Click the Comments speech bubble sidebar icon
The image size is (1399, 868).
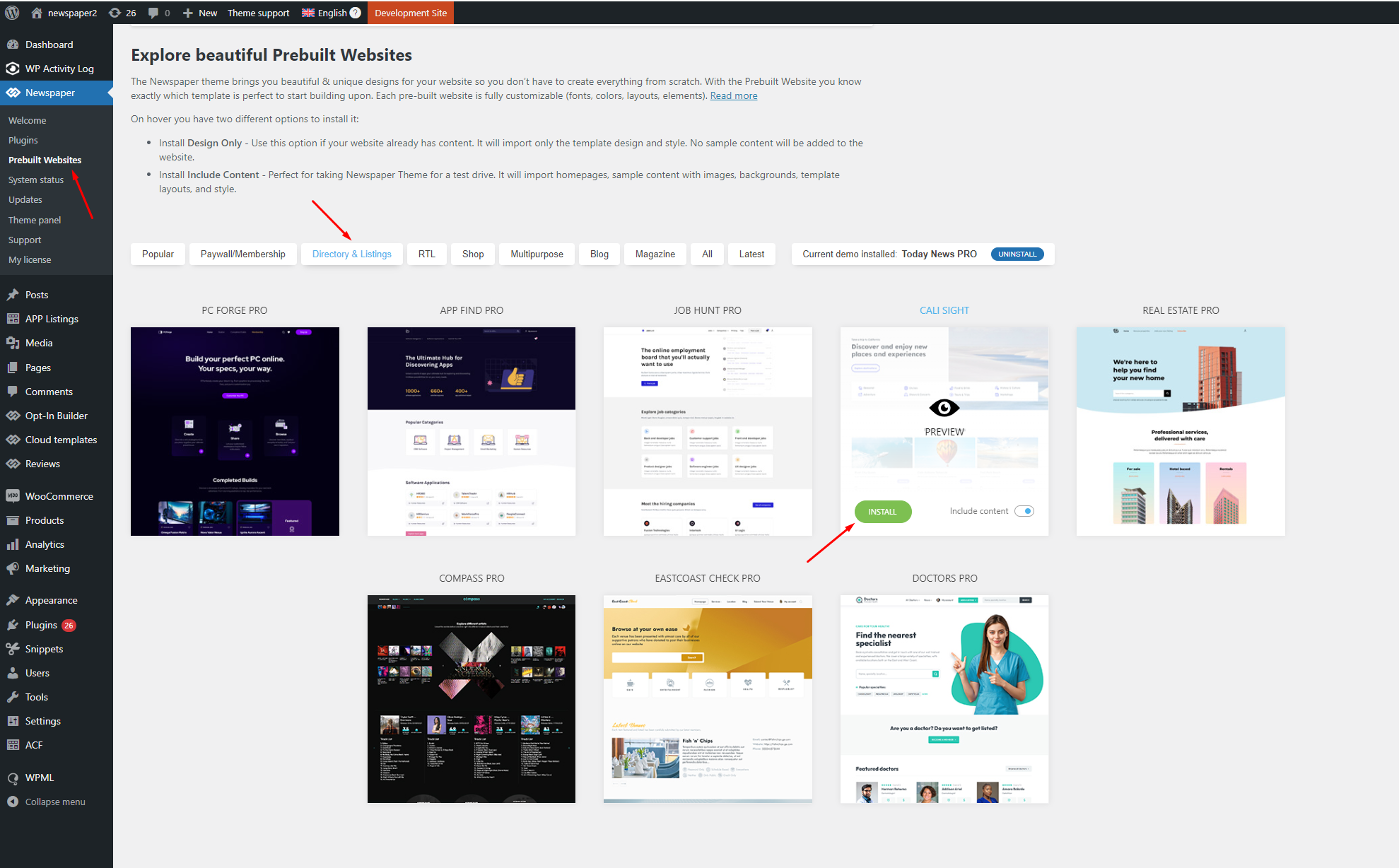tap(13, 392)
